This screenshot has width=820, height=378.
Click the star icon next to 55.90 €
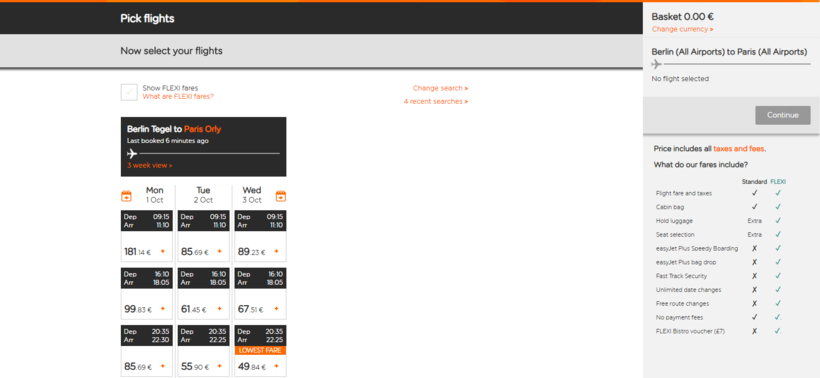(x=220, y=366)
